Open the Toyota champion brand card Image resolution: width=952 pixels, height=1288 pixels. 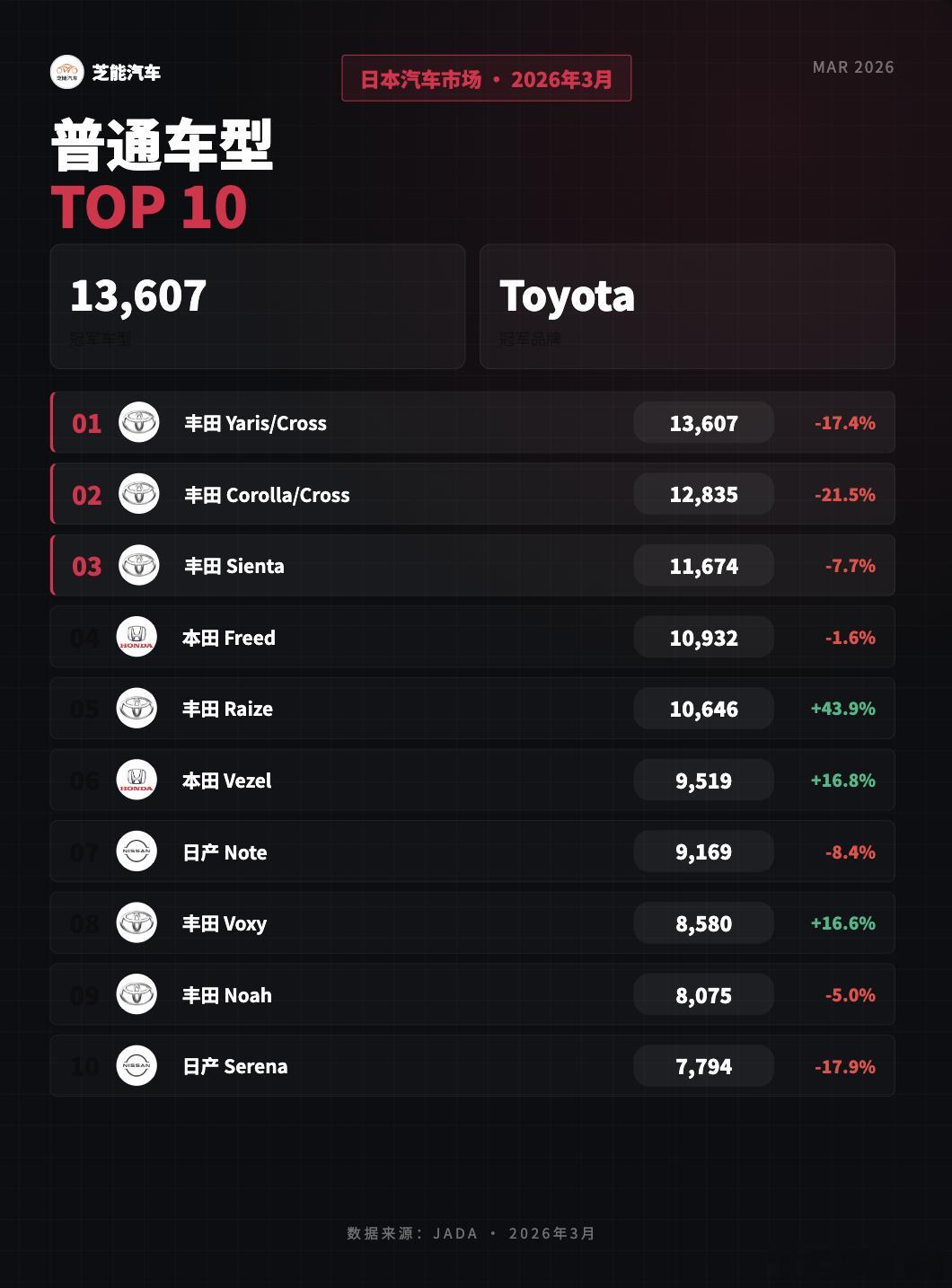point(687,306)
